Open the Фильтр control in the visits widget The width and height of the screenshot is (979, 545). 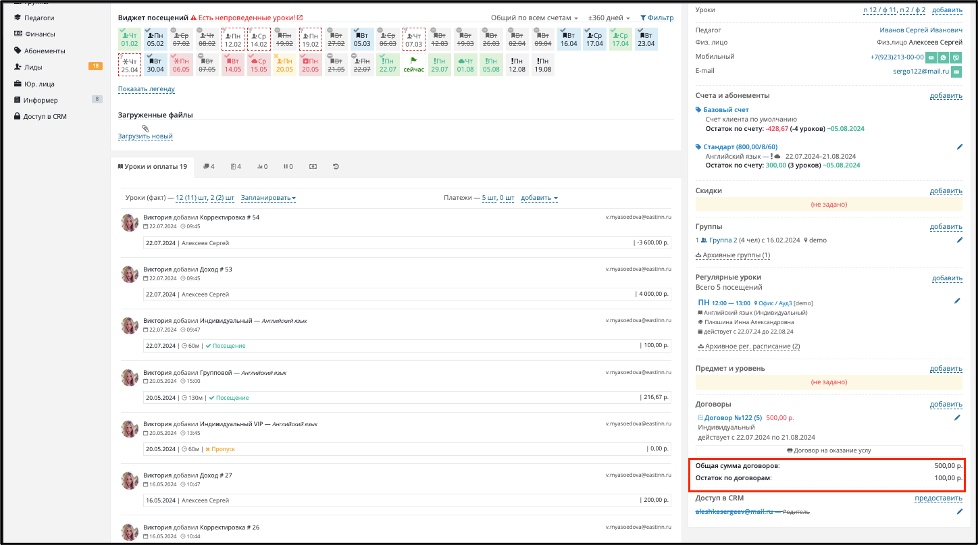[x=657, y=18]
